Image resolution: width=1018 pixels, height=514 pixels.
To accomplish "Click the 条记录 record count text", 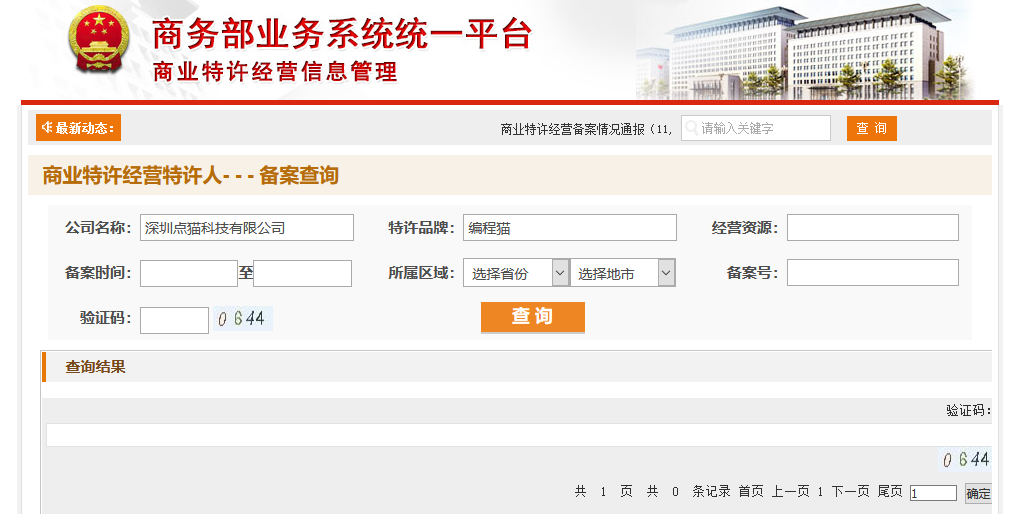I will pyautogui.click(x=711, y=491).
